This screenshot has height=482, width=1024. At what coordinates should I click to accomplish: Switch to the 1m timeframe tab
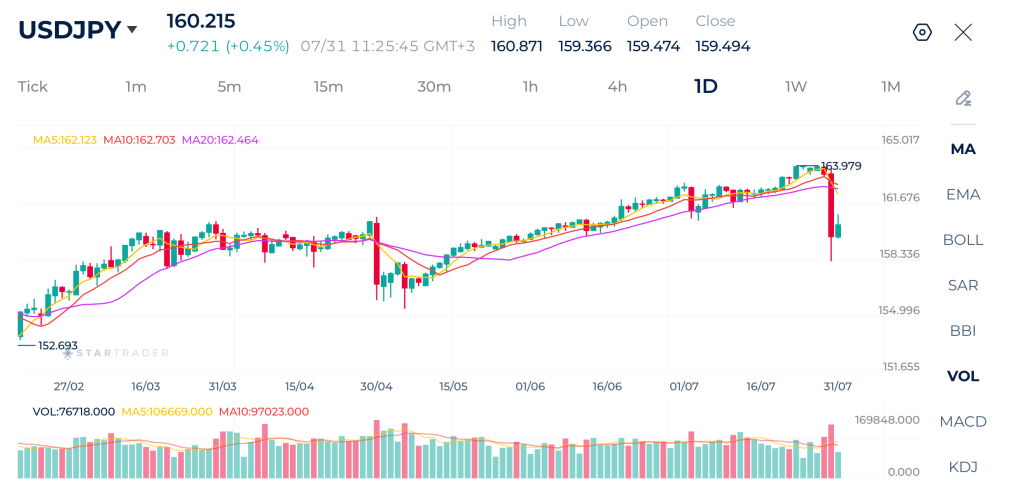136,86
